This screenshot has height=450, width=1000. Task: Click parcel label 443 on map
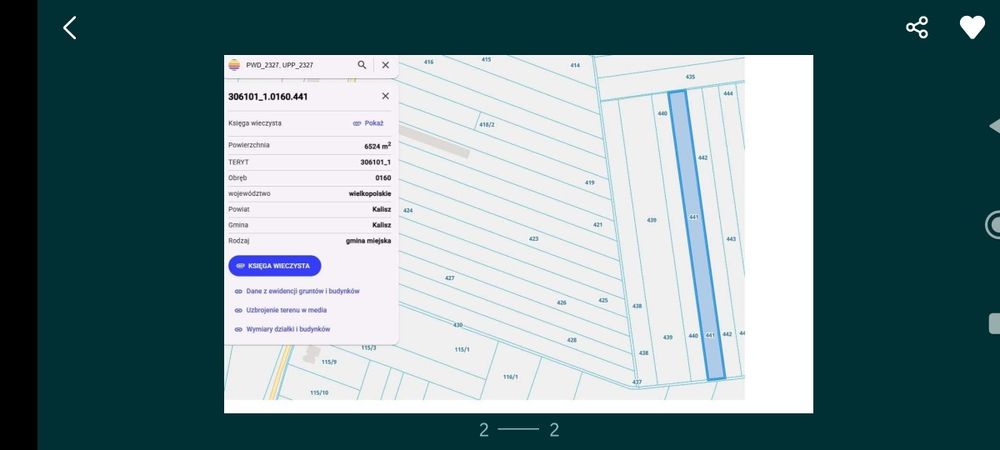[731, 239]
